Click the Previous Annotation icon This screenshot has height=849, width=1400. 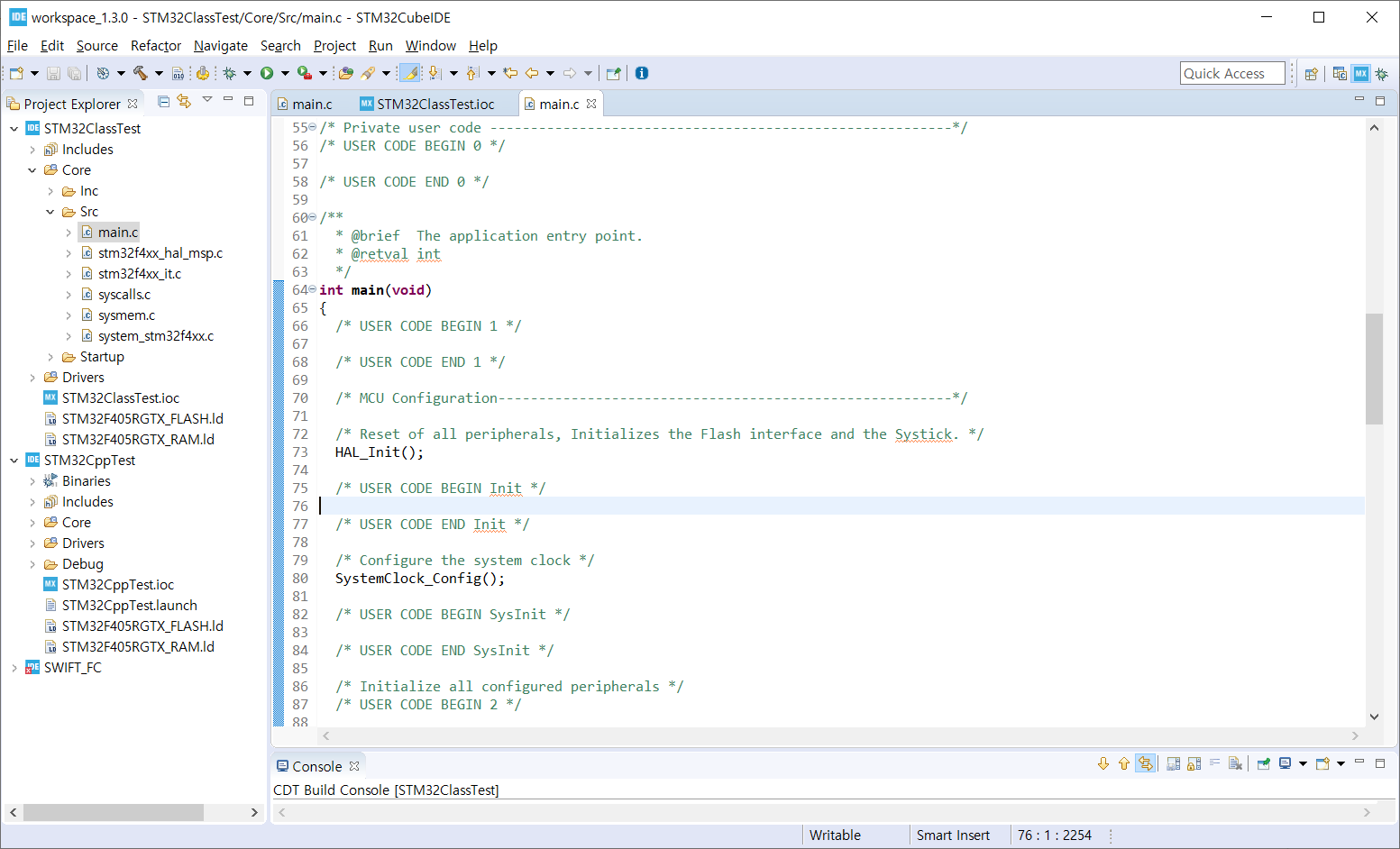pyautogui.click(x=471, y=73)
